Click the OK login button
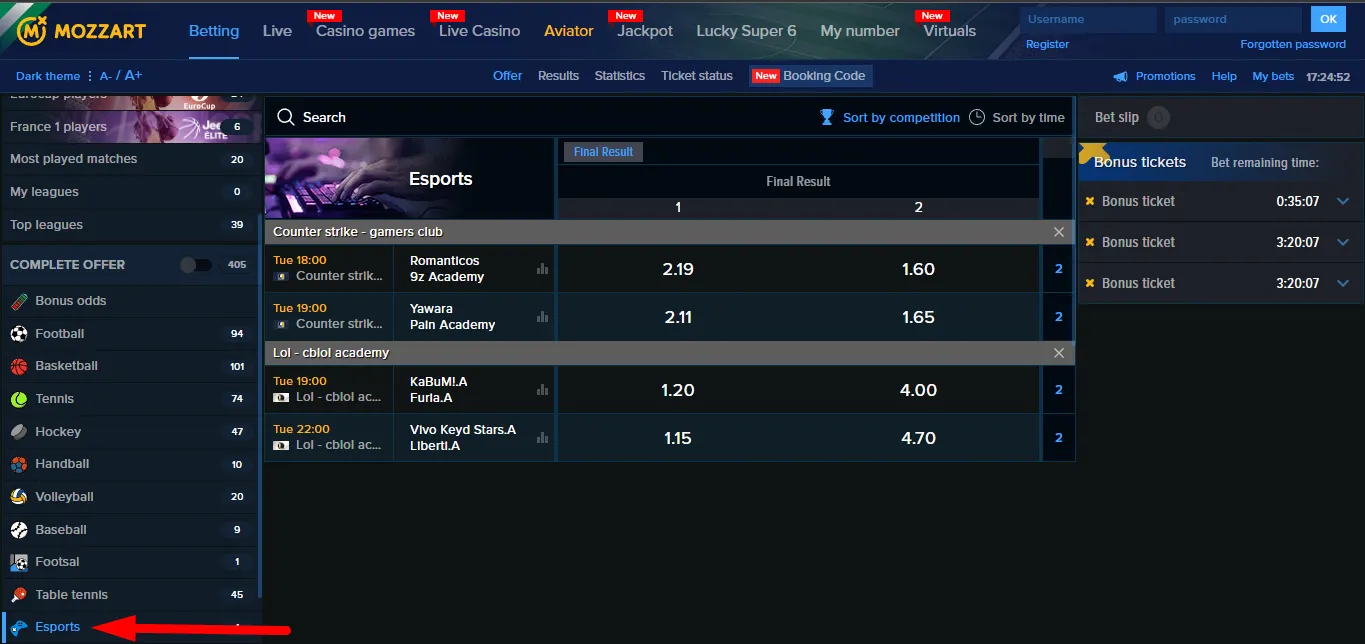 coord(1328,19)
